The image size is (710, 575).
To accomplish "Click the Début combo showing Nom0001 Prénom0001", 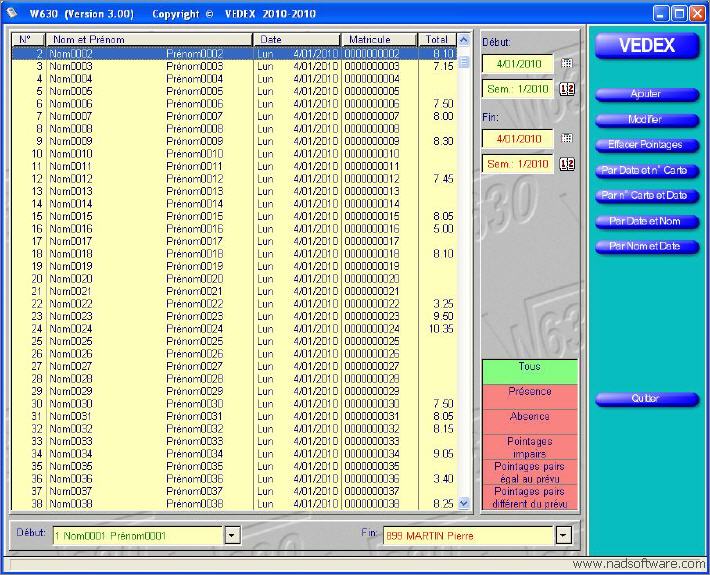I will point(139,536).
